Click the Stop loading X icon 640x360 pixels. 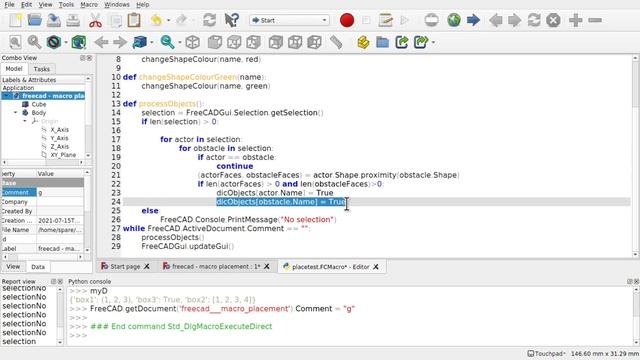coord(553,20)
